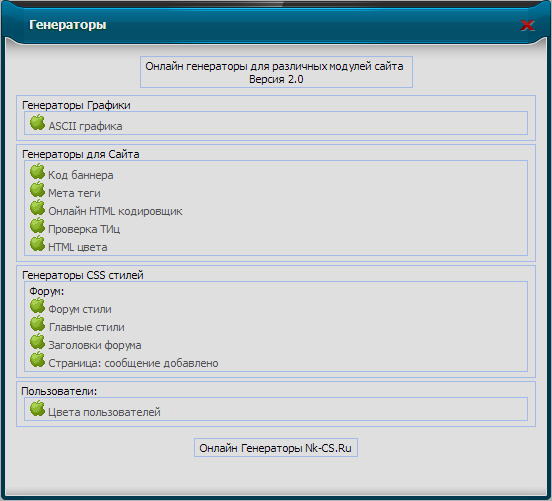This screenshot has width=552, height=501.
Task: Click apple icon next to Онлайн HTML кодировщик
Action: click(37, 207)
